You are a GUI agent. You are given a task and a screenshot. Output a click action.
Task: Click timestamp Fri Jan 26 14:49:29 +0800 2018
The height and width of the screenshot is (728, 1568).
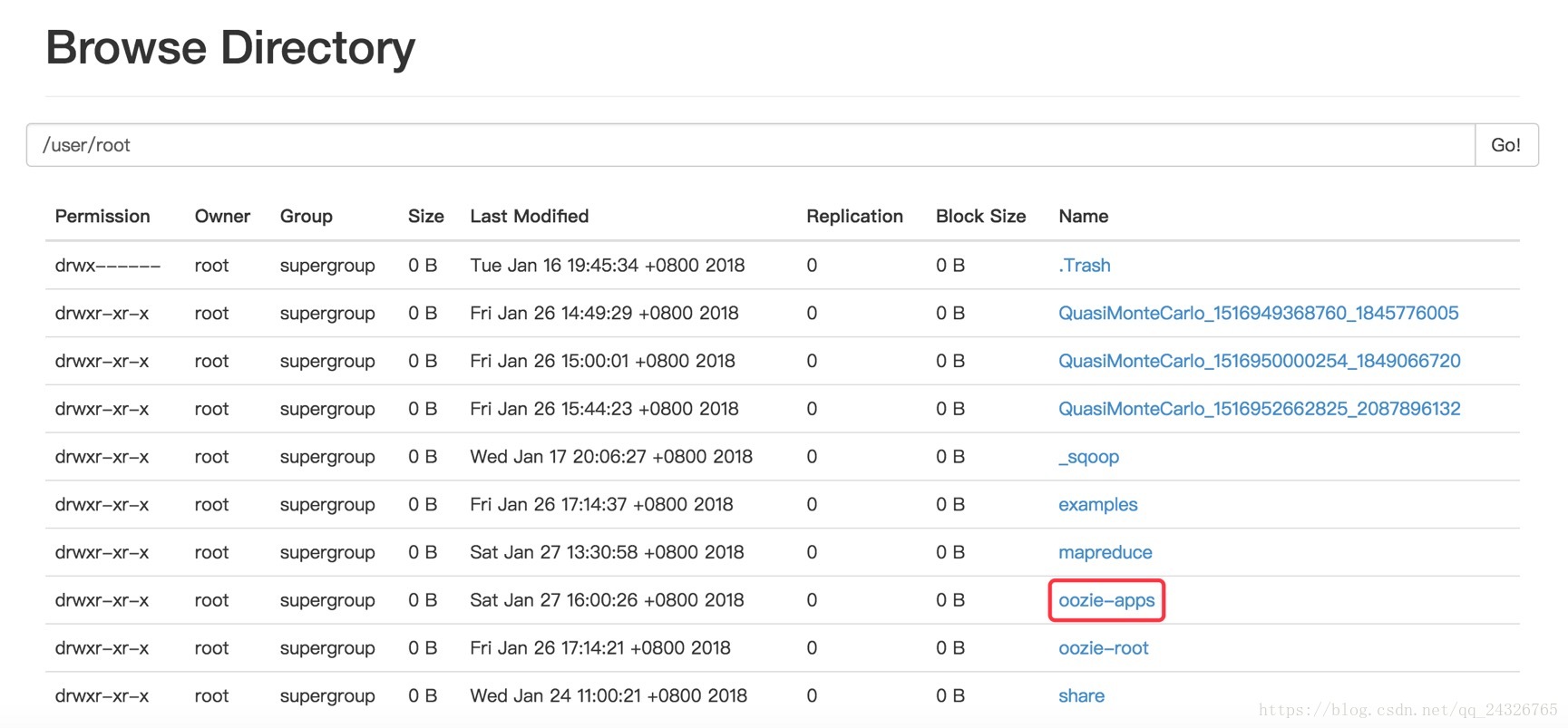605,314
